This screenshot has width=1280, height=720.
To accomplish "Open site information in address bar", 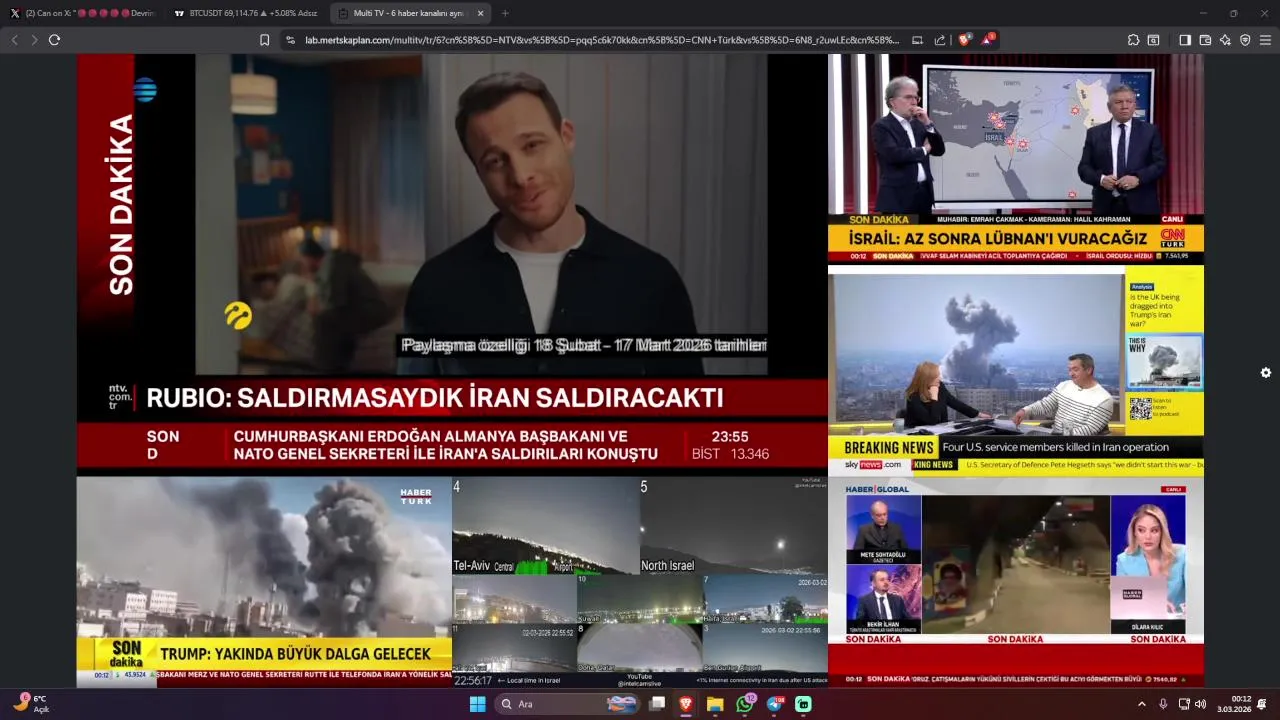I will pos(290,40).
